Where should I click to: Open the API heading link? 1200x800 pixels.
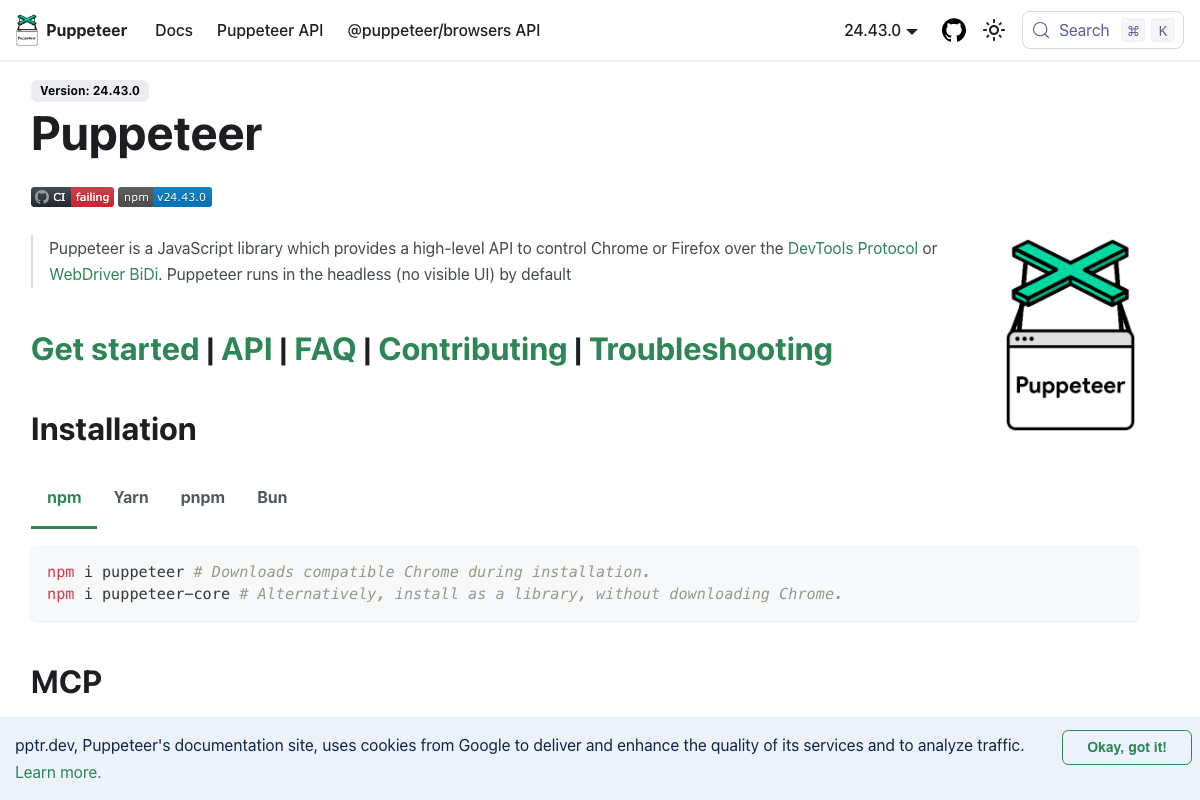point(247,349)
